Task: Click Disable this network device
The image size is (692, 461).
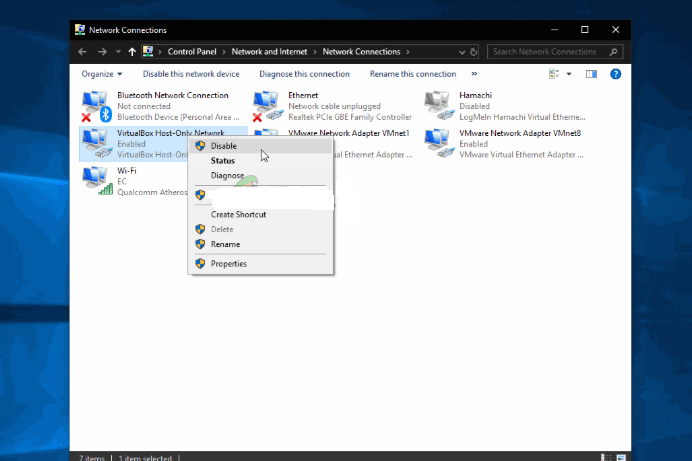Action: [x=191, y=74]
